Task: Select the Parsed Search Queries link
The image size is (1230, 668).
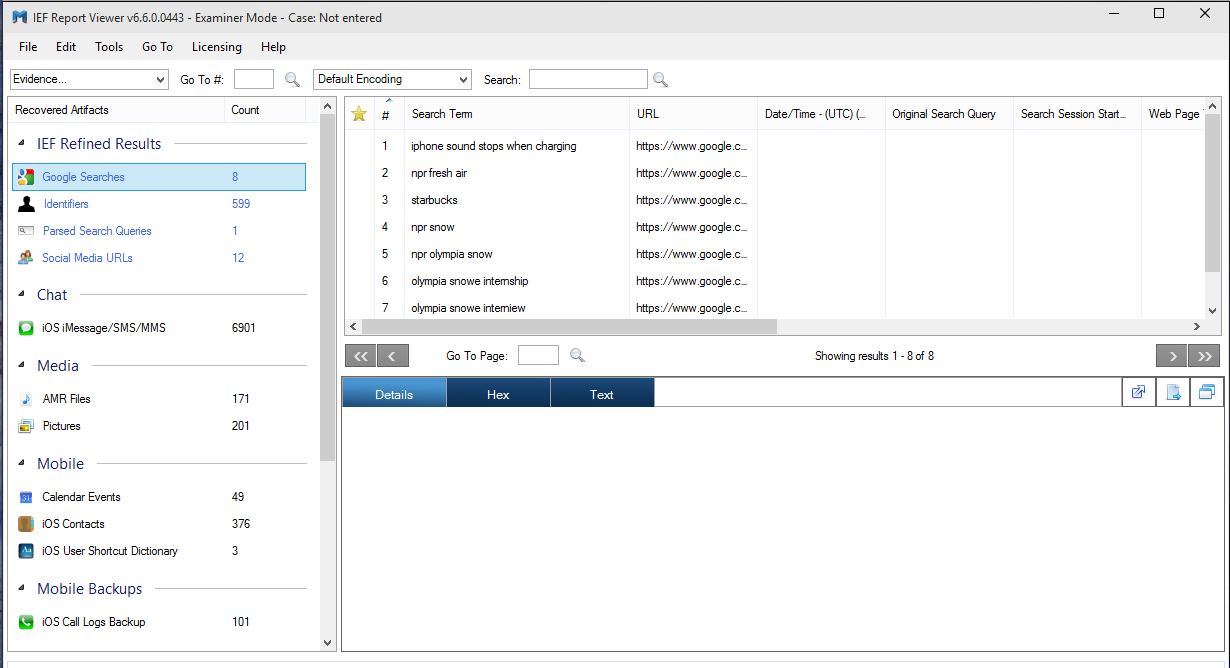Action: [x=97, y=231]
